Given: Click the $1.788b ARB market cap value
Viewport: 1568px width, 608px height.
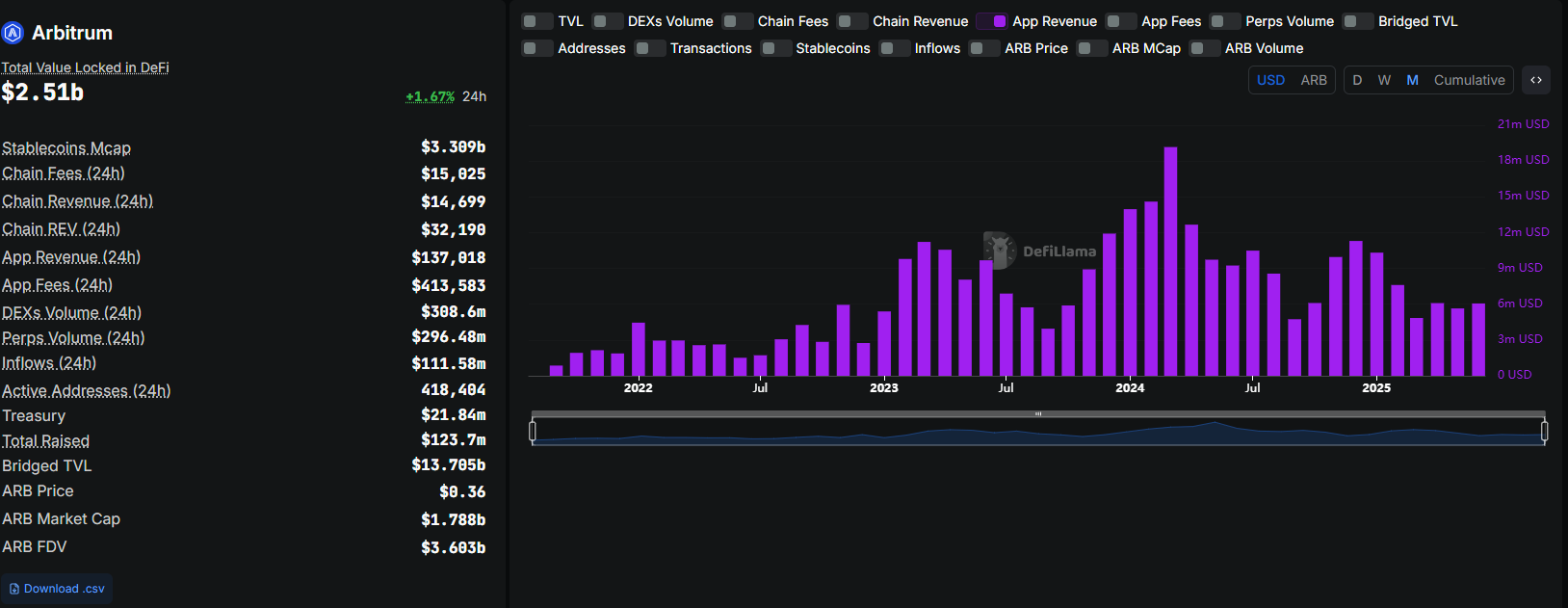Looking at the screenshot, I should pos(453,520).
